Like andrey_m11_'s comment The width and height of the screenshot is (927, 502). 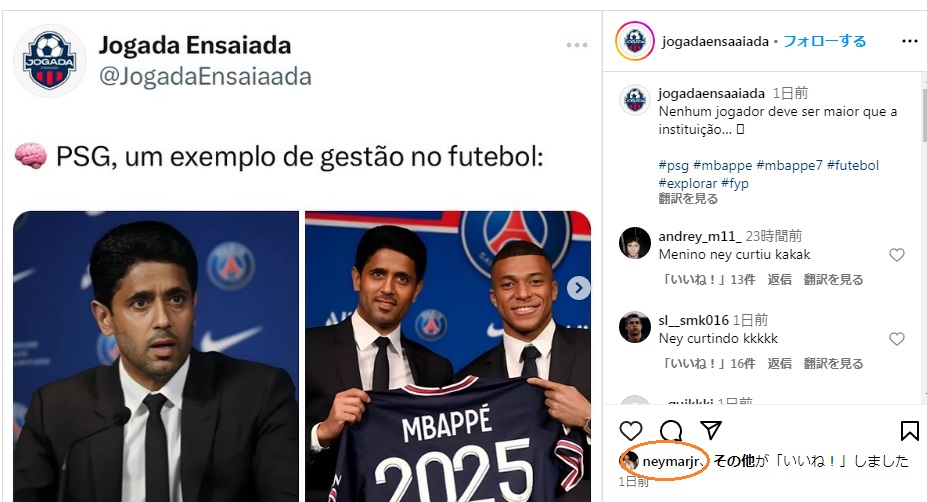click(x=897, y=255)
